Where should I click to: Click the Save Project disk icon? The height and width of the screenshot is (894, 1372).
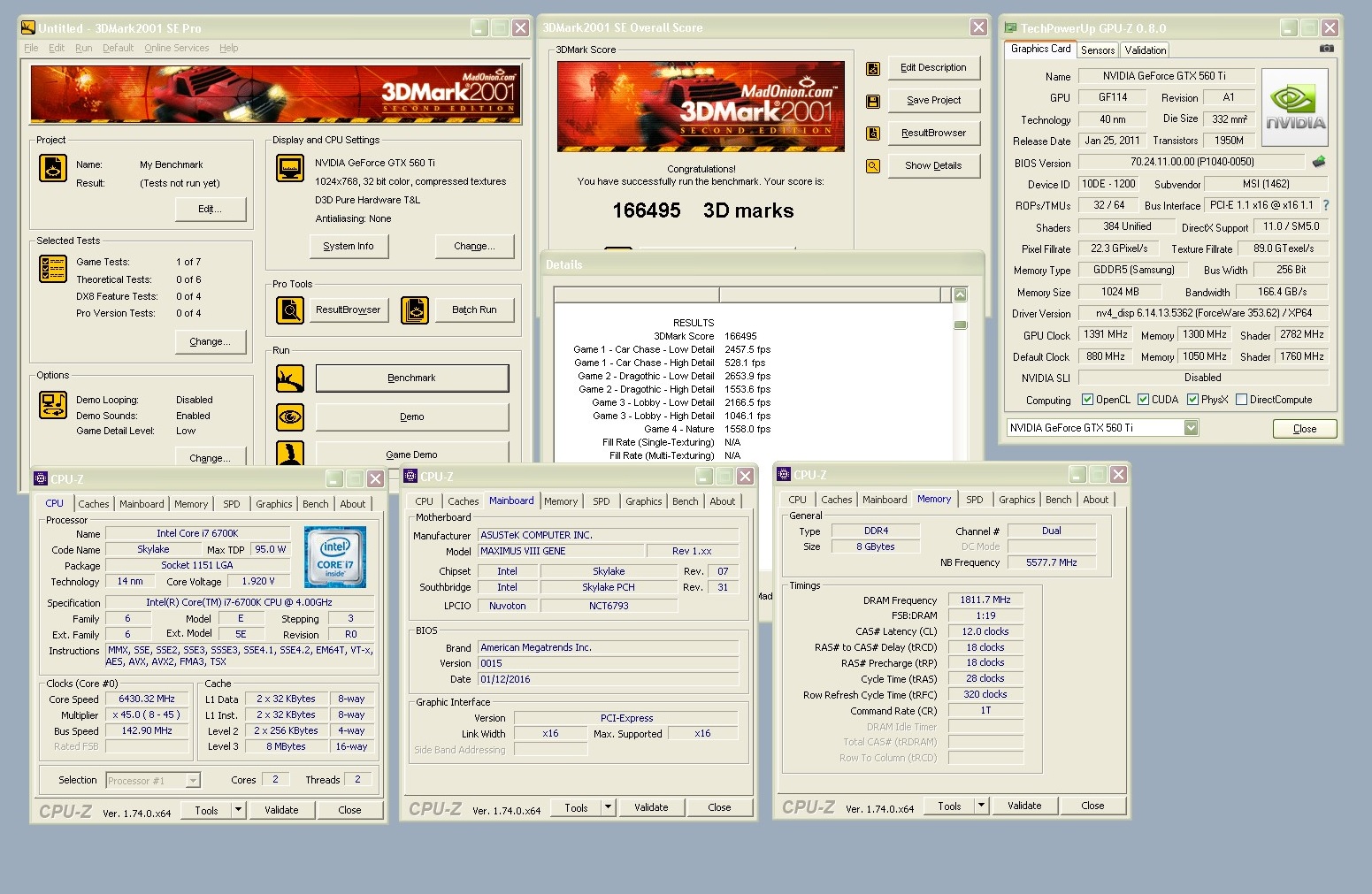coord(873,101)
